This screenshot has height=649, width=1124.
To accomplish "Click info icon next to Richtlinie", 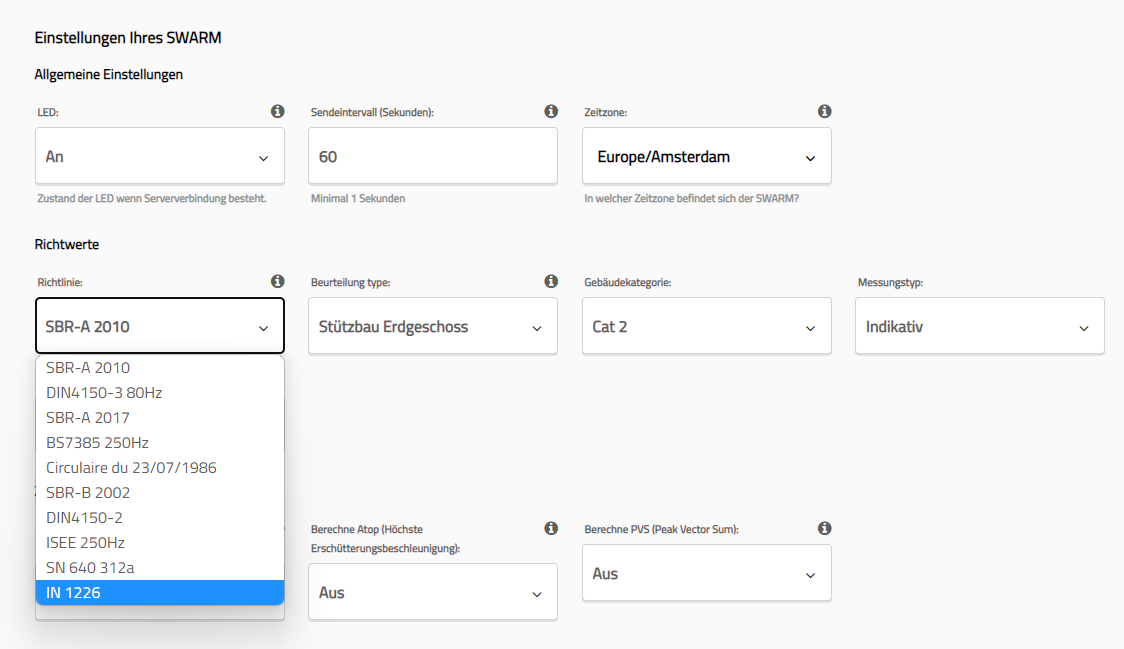I will coord(278,282).
